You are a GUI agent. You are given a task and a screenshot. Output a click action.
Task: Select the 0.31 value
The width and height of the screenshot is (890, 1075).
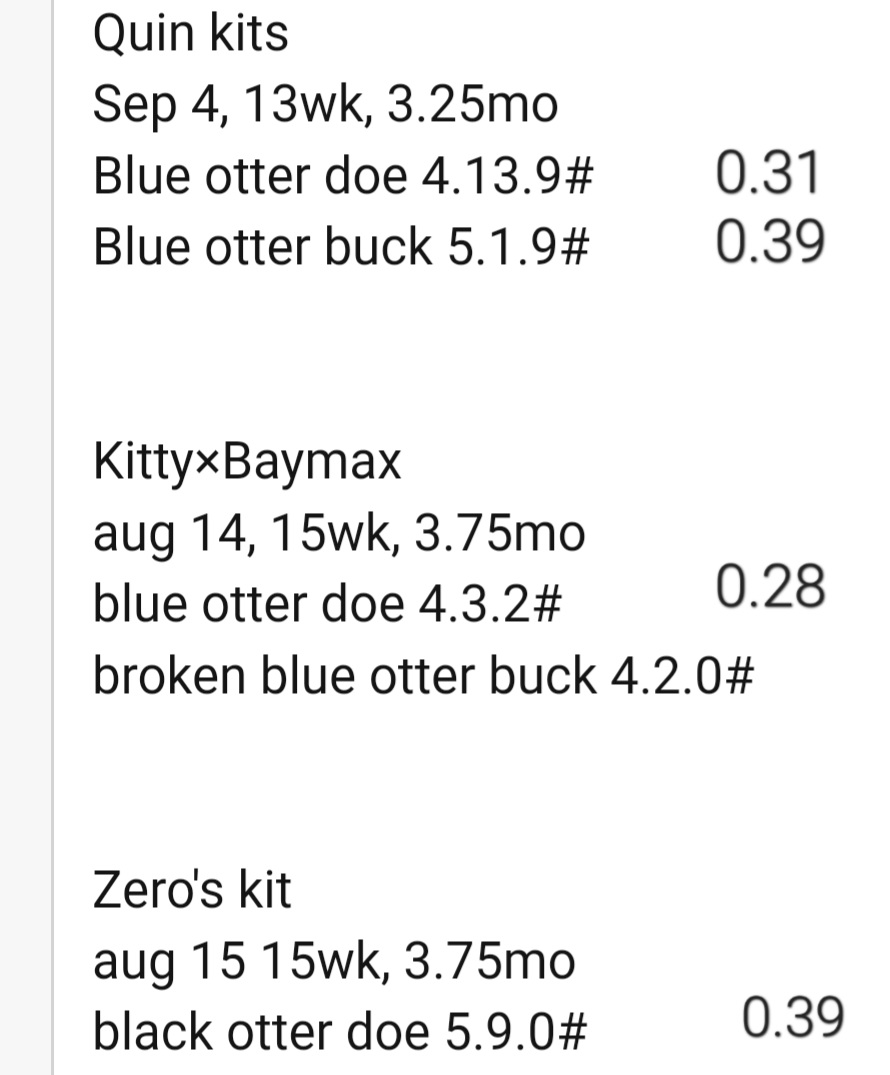[767, 173]
